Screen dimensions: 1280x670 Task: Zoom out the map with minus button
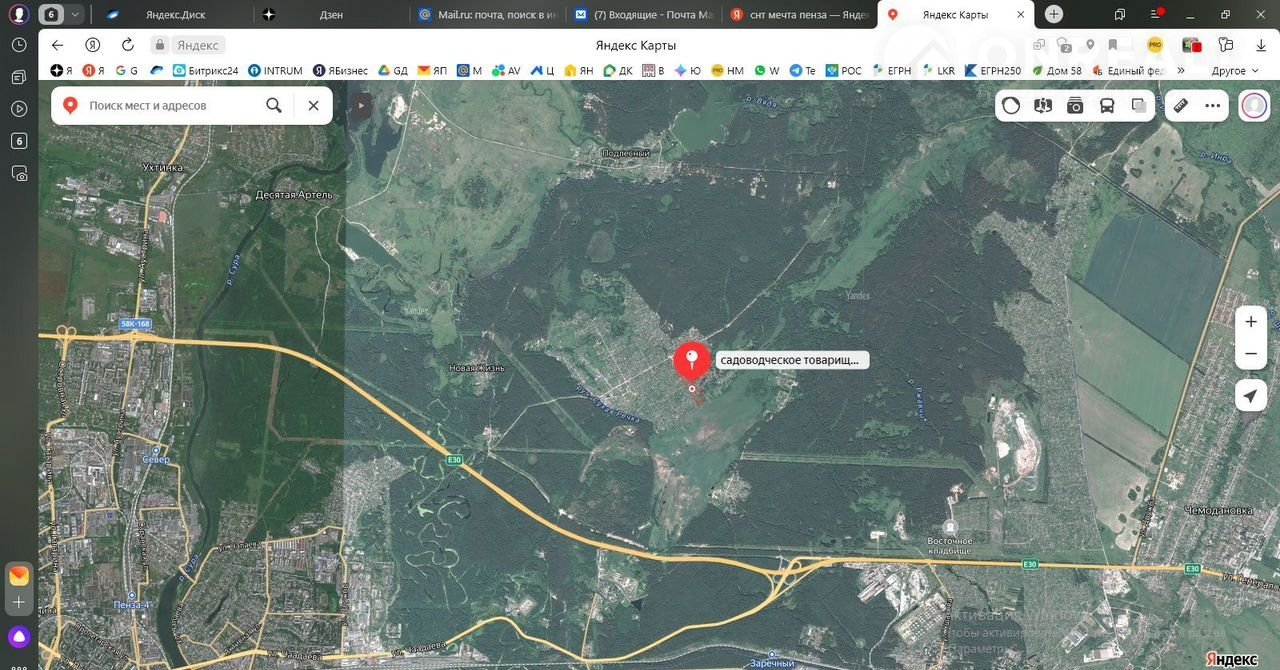pyautogui.click(x=1250, y=354)
